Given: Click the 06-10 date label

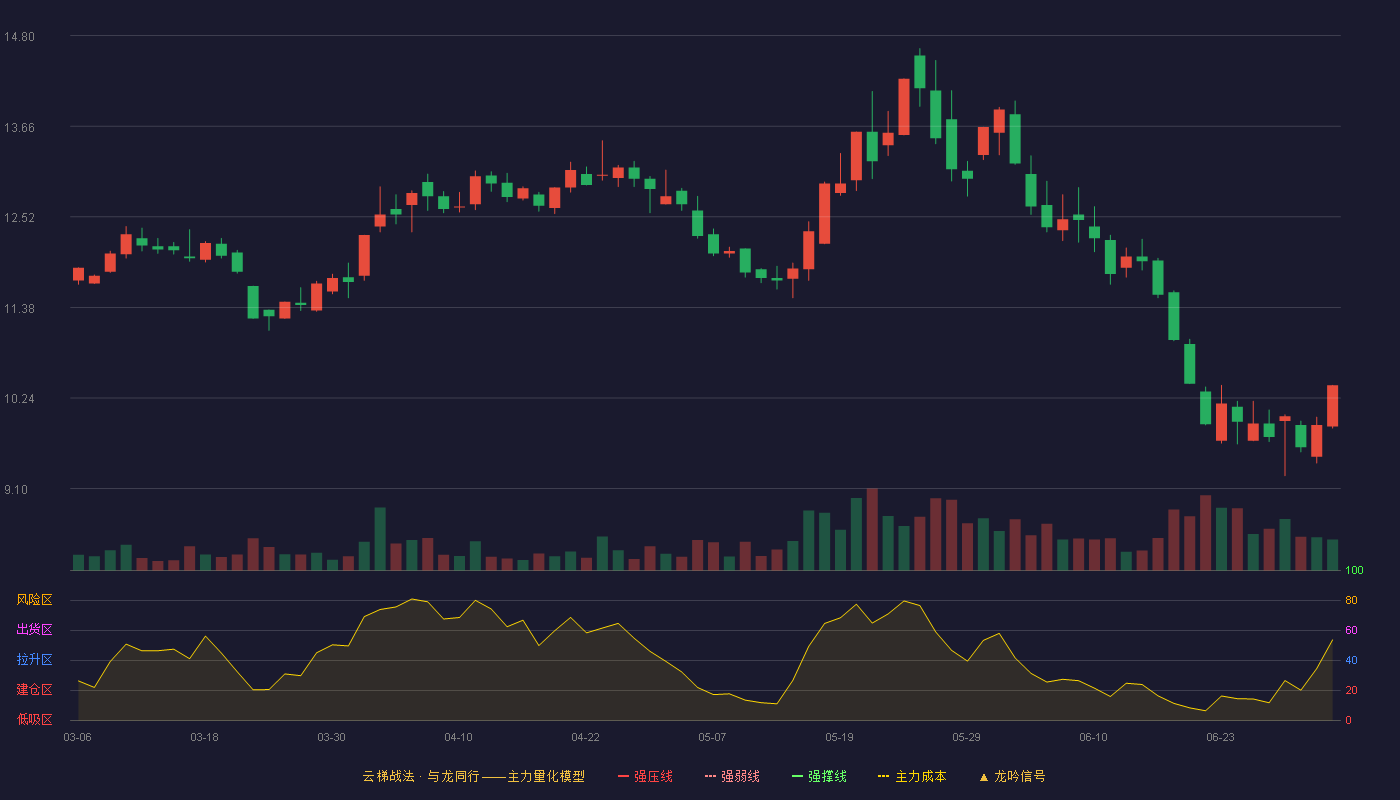Looking at the screenshot, I should point(1093,737).
